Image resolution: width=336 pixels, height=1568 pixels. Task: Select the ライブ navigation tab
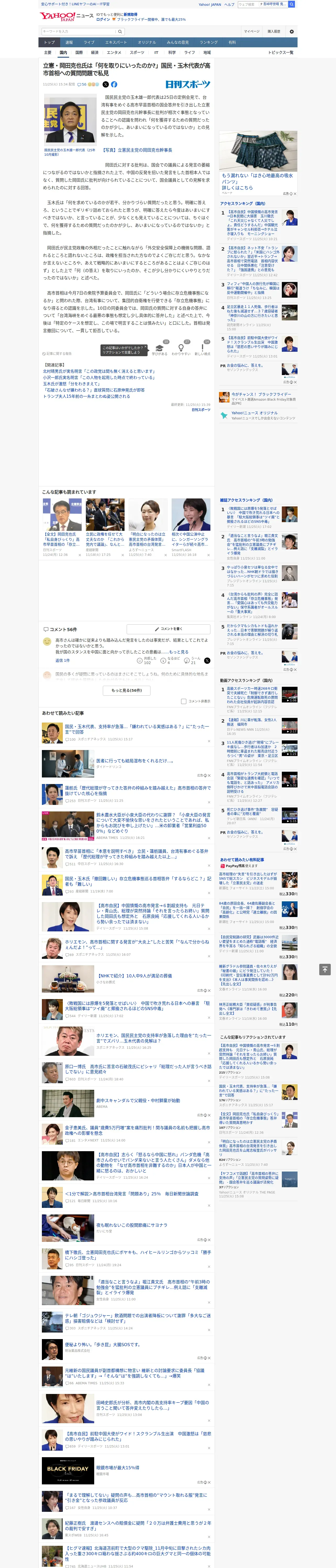pos(89,43)
